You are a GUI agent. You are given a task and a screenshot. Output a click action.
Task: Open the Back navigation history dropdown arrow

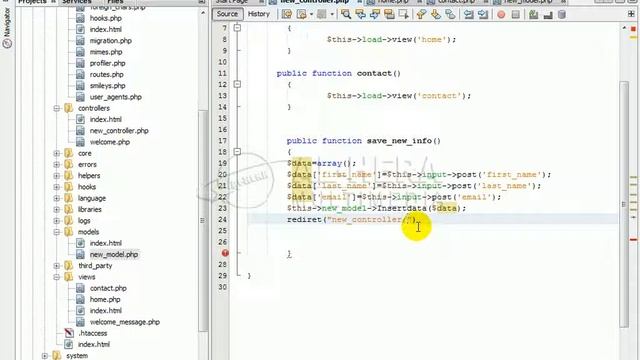click(311, 14)
